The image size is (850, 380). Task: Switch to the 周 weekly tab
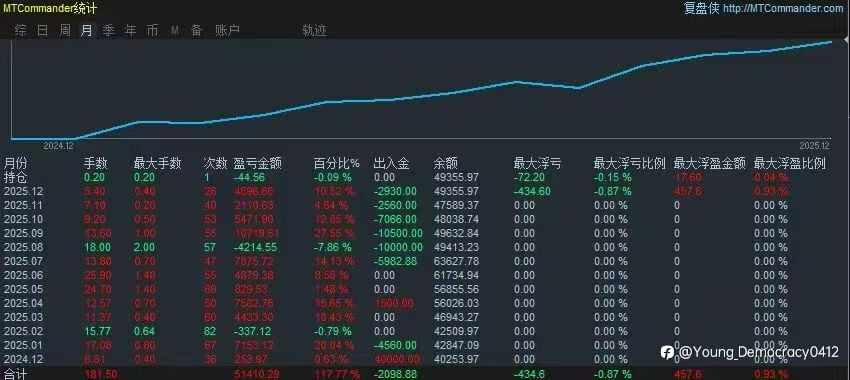pyautogui.click(x=65, y=31)
